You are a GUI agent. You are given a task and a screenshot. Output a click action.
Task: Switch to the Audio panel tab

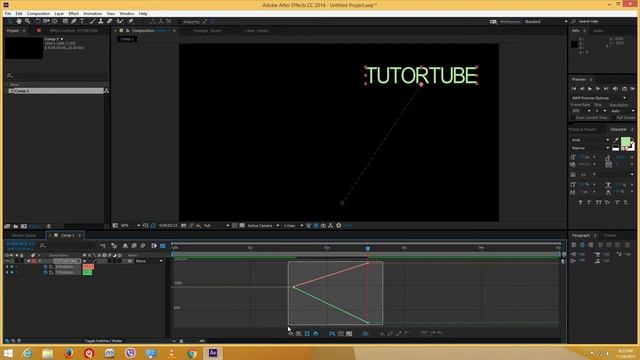[x=598, y=31]
